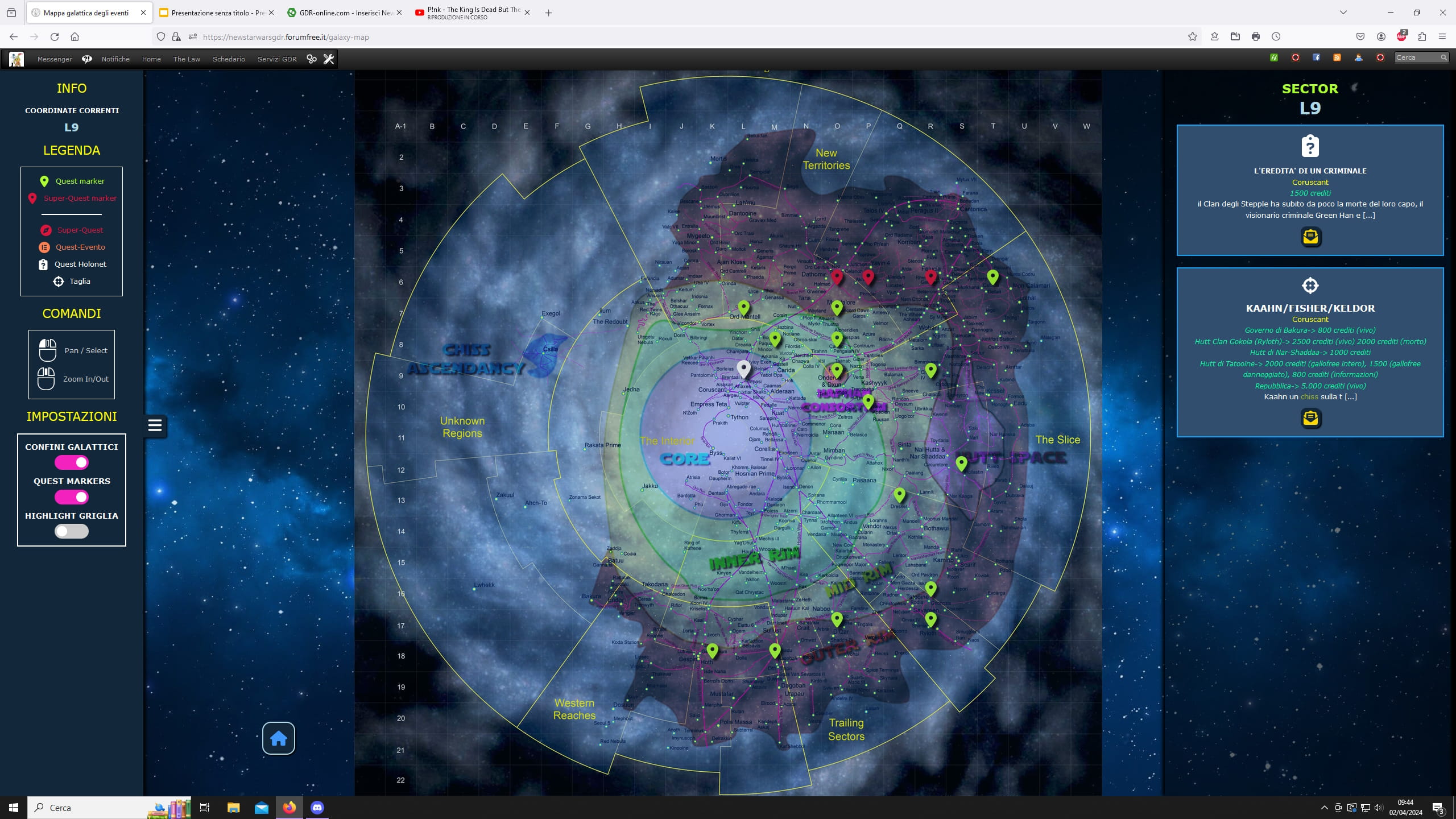Open the Kaahn/Fisher/Keldor bounty title
The width and height of the screenshot is (1456, 819).
(x=1310, y=308)
